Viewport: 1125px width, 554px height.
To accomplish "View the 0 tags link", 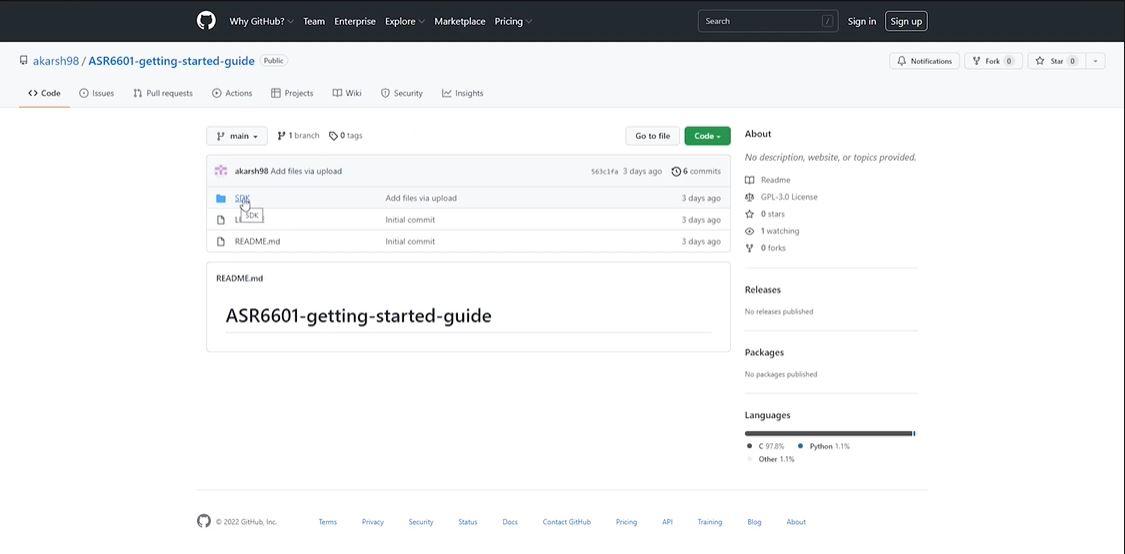I will point(346,136).
